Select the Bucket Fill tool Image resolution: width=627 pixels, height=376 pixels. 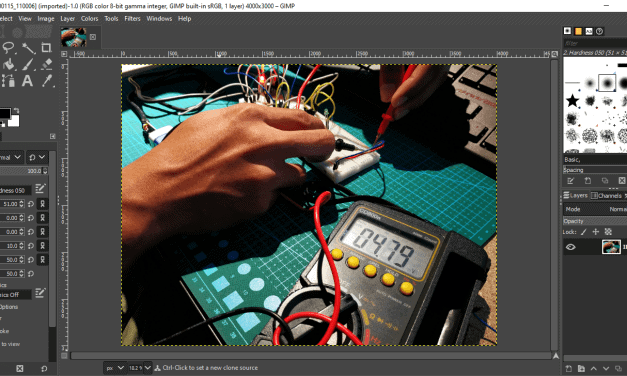(x=8, y=64)
